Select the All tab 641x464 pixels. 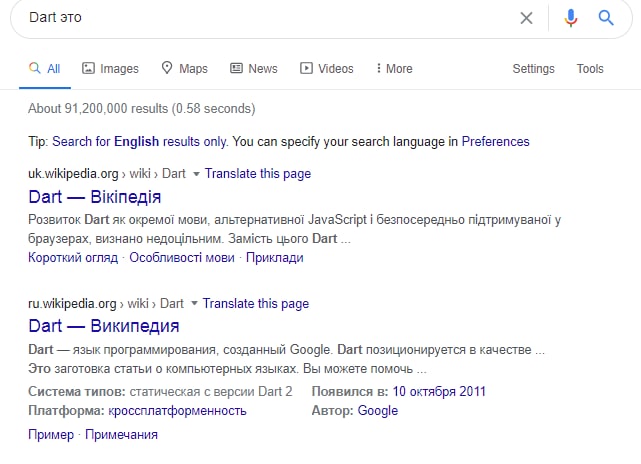click(x=45, y=68)
